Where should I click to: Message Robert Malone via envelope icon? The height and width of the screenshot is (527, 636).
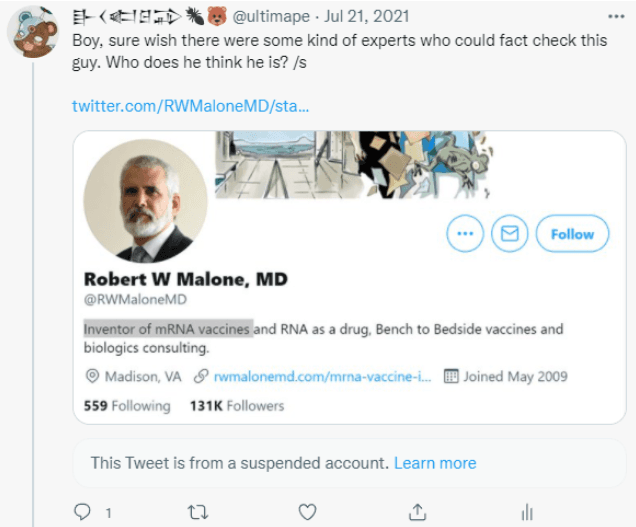click(510, 234)
